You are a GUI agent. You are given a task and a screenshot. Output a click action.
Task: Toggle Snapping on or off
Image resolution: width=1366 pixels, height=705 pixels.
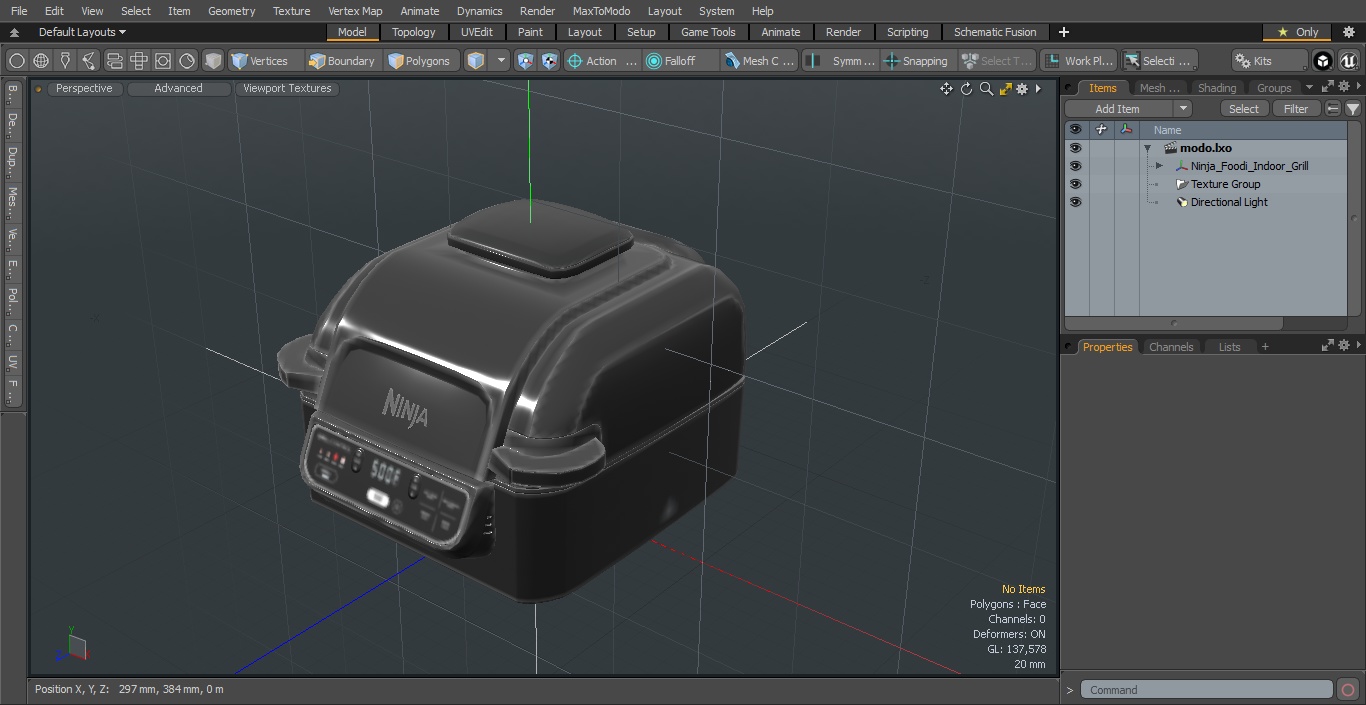coord(917,61)
